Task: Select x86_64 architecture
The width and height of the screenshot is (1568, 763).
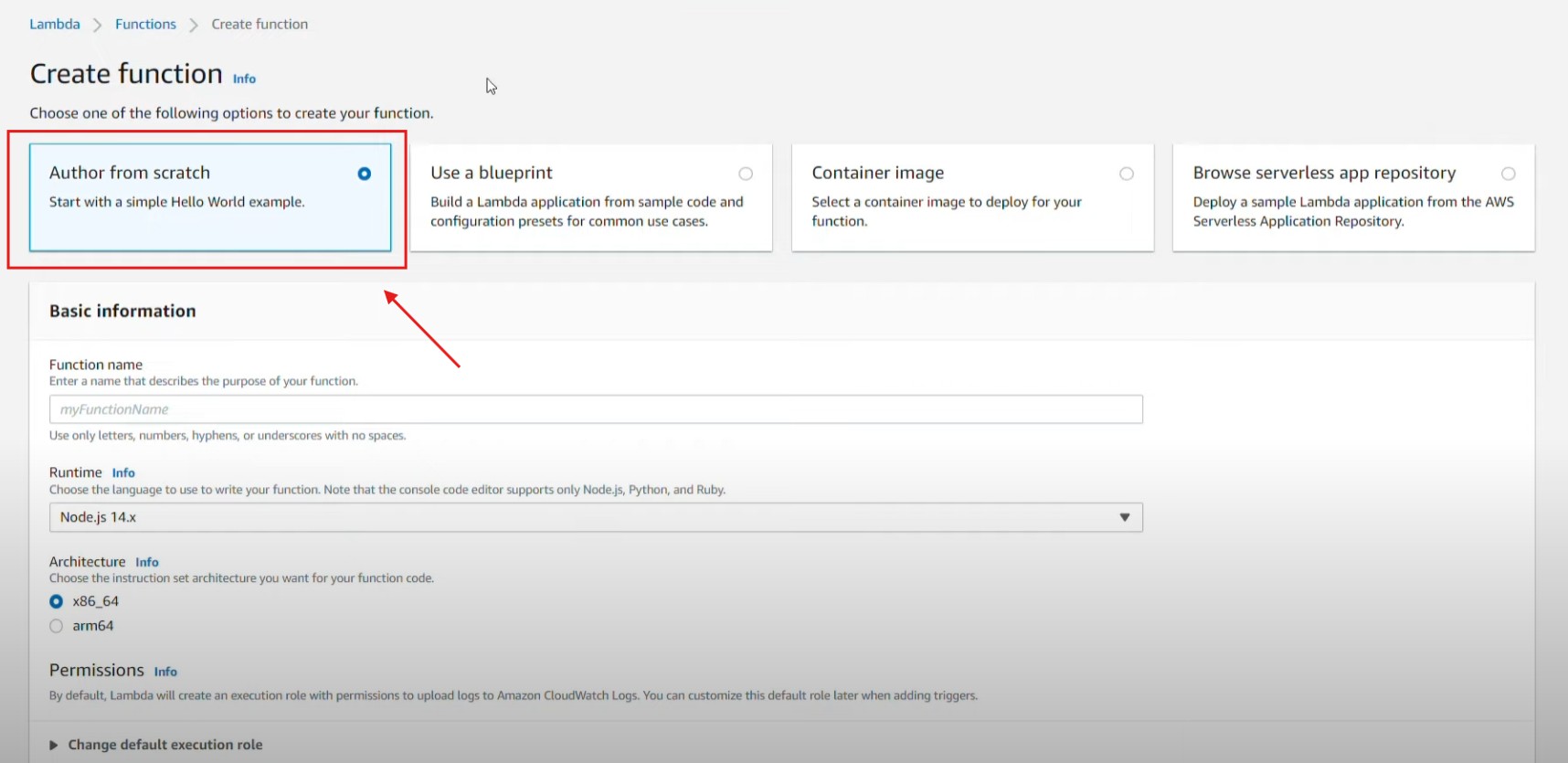Action: pos(57,601)
